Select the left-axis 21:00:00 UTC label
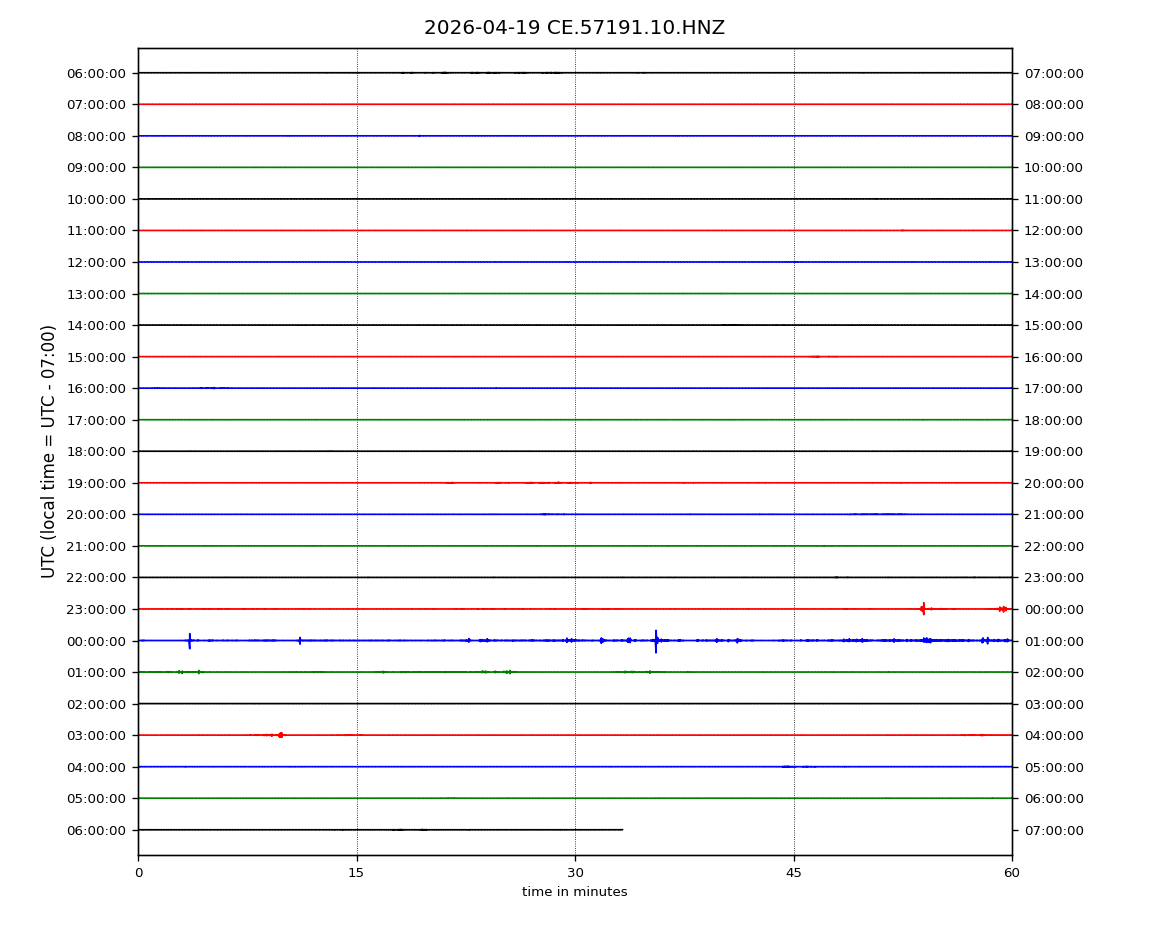Screen dimensions: 1150x950 point(97,546)
